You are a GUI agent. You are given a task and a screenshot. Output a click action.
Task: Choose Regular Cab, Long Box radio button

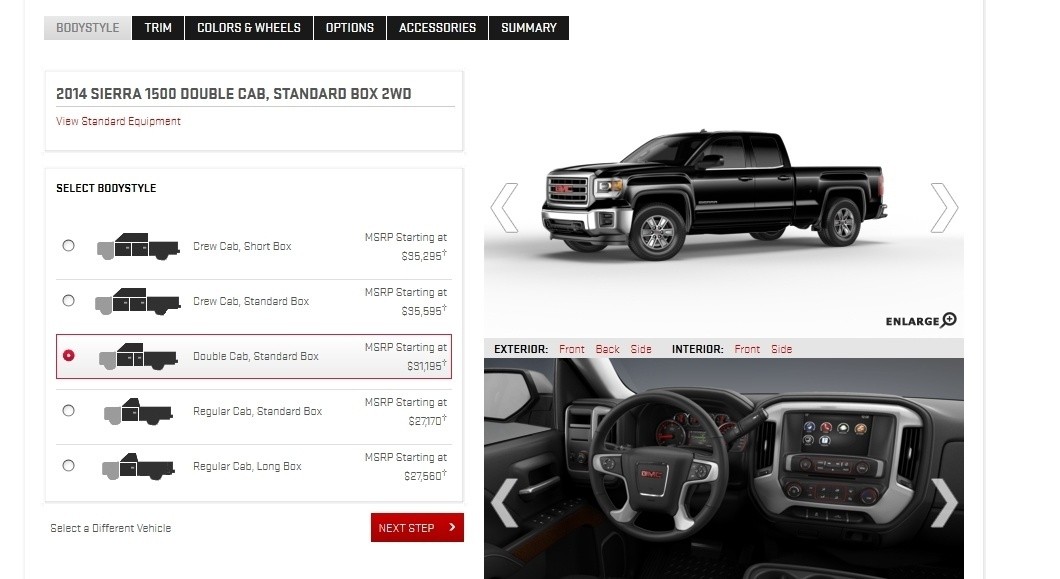coord(68,465)
